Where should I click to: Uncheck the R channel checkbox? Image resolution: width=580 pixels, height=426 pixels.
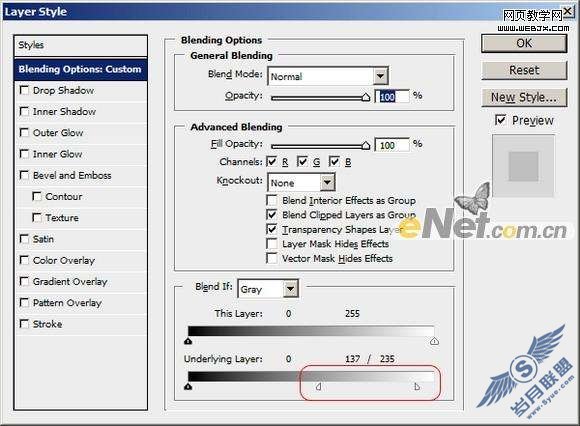pos(272,162)
